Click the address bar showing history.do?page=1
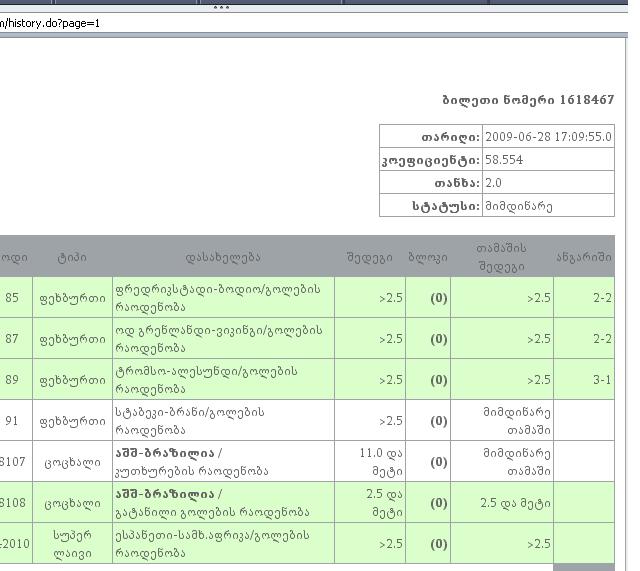Viewport: 640px width, 571px height. (x=312, y=23)
